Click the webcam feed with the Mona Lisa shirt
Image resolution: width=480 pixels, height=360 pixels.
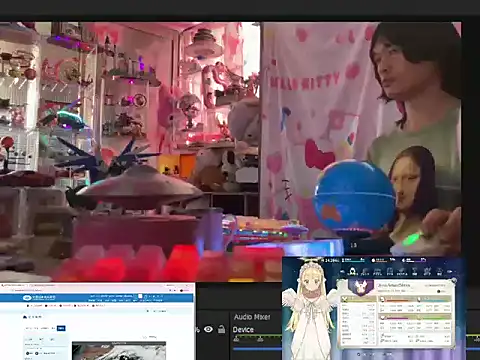coord(361,139)
